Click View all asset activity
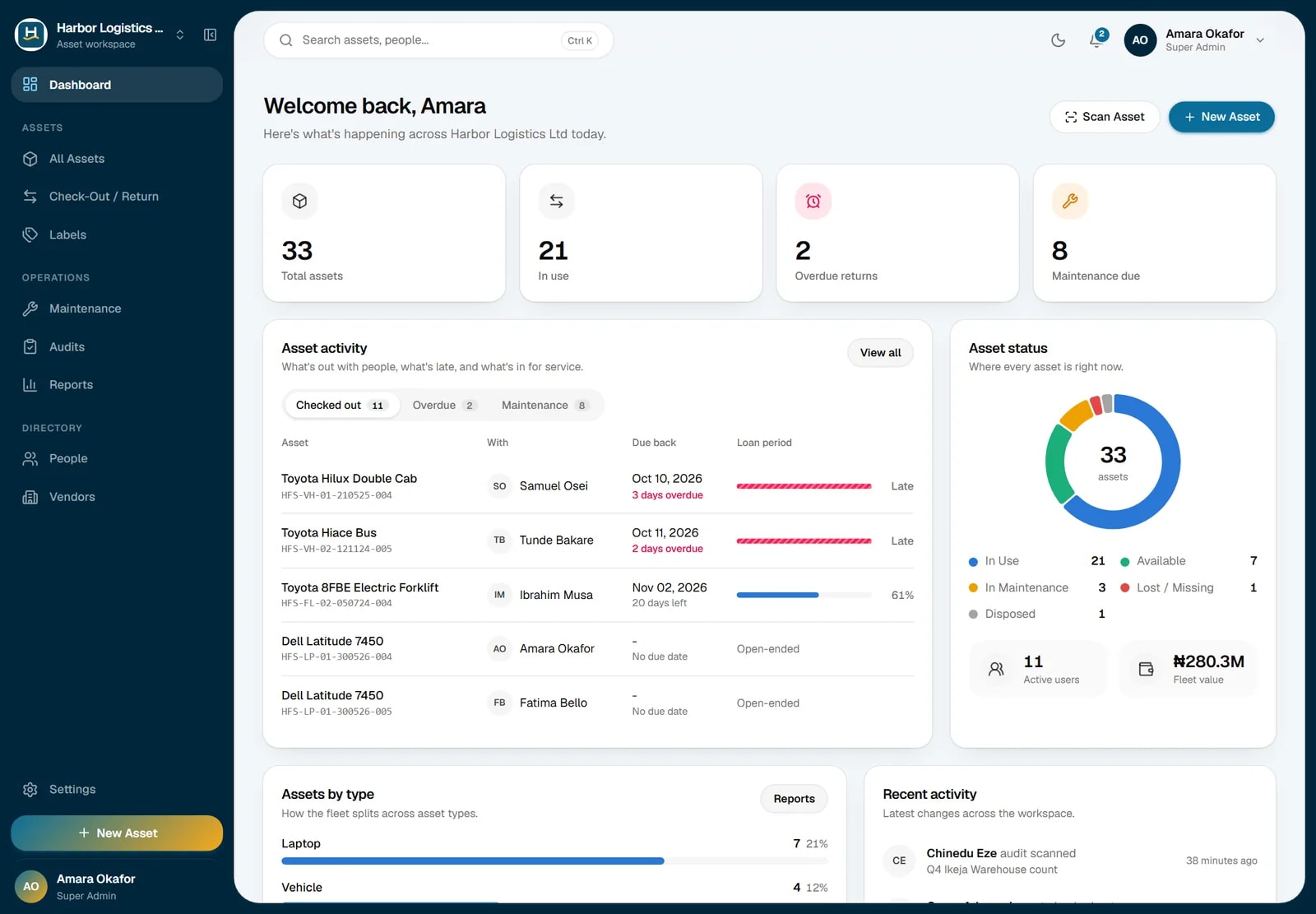 [880, 353]
